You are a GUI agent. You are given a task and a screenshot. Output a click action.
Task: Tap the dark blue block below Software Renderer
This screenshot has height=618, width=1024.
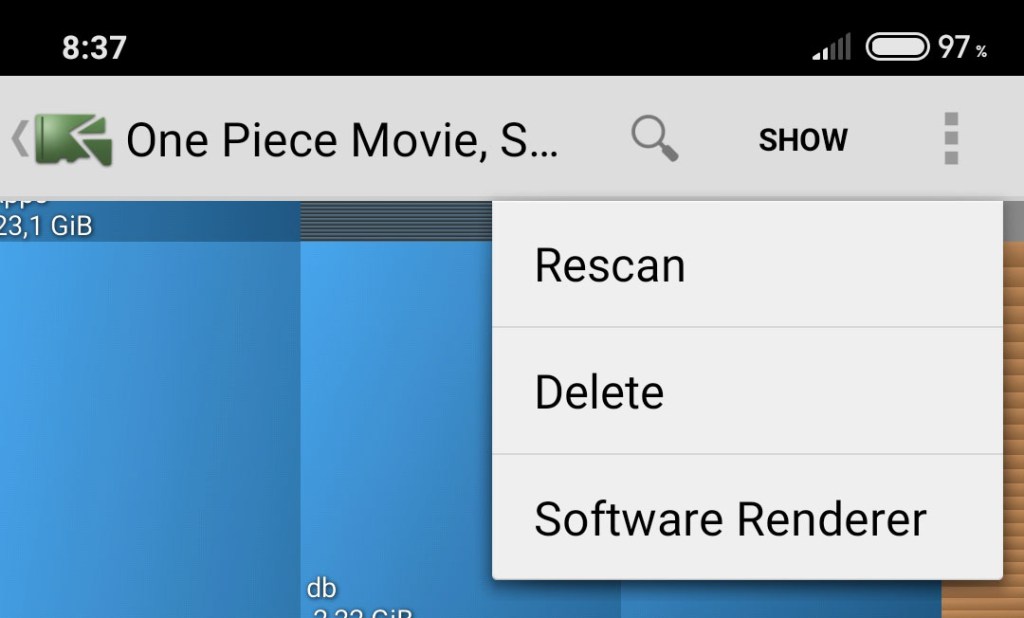coord(780,600)
